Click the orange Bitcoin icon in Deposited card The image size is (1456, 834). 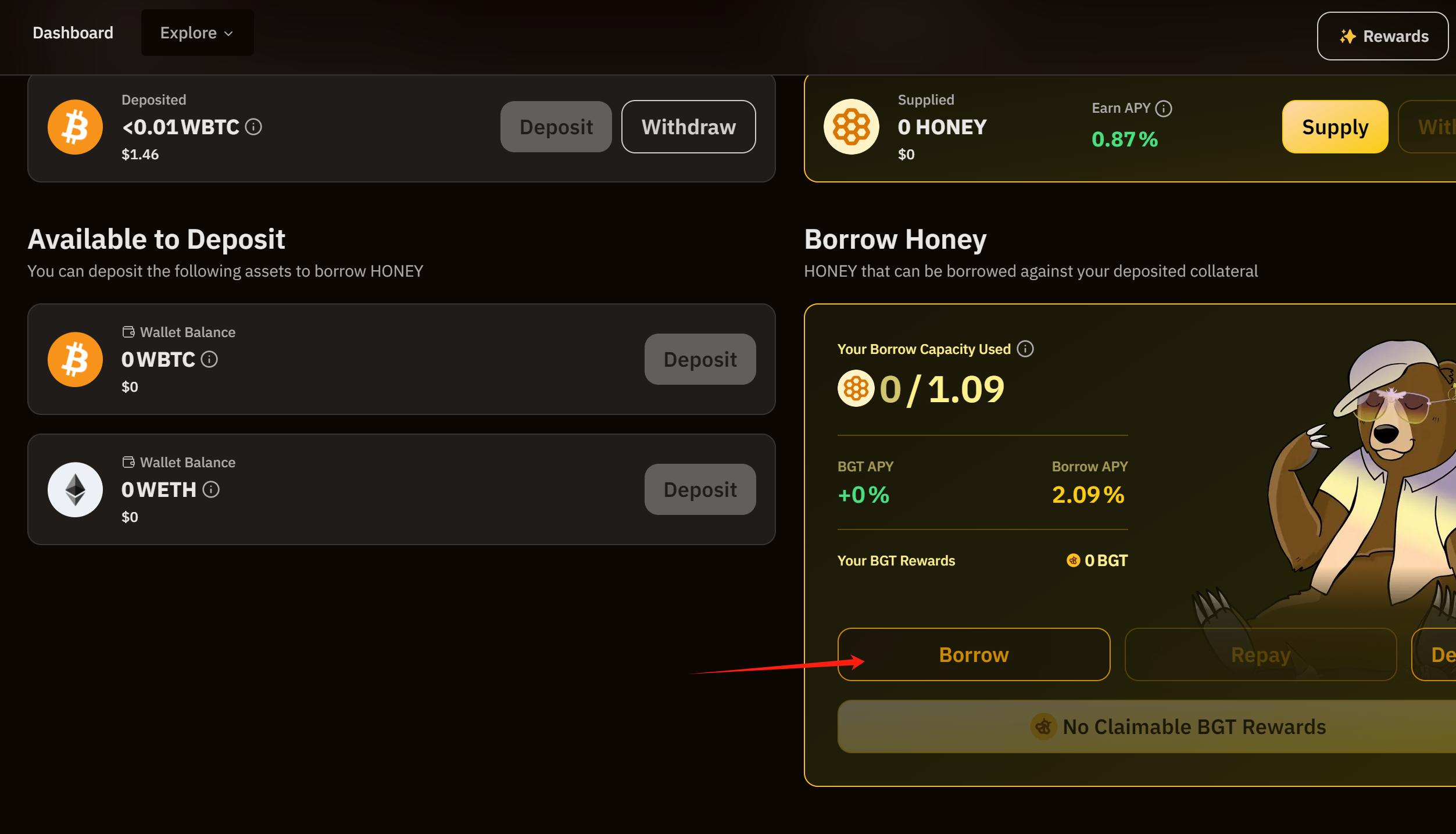[75, 127]
